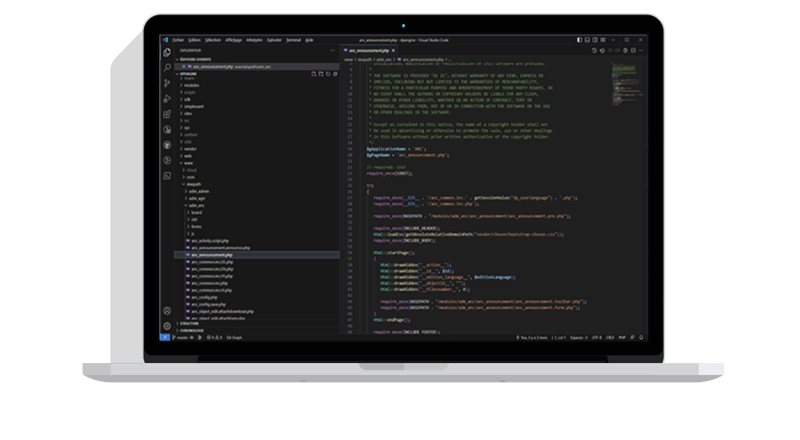Open the Aide menu
This screenshot has width=800, height=440.
(x=309, y=40)
